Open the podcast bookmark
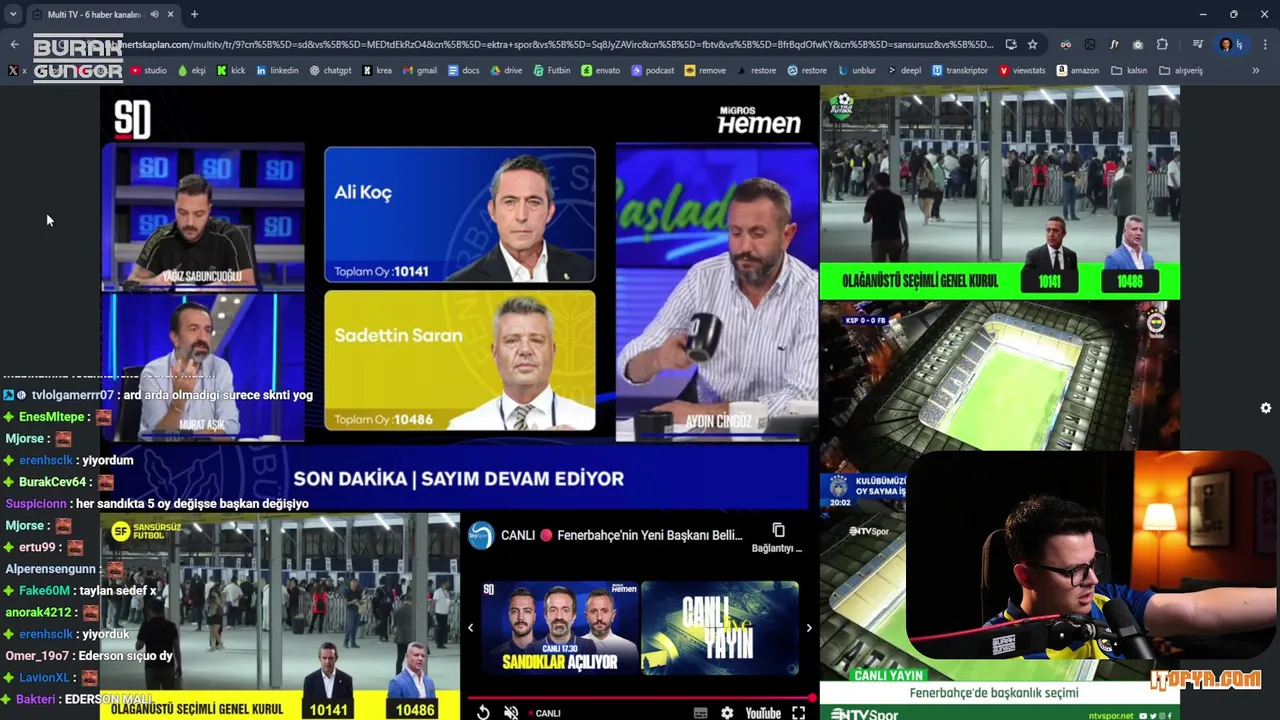1280x720 pixels. pos(652,70)
